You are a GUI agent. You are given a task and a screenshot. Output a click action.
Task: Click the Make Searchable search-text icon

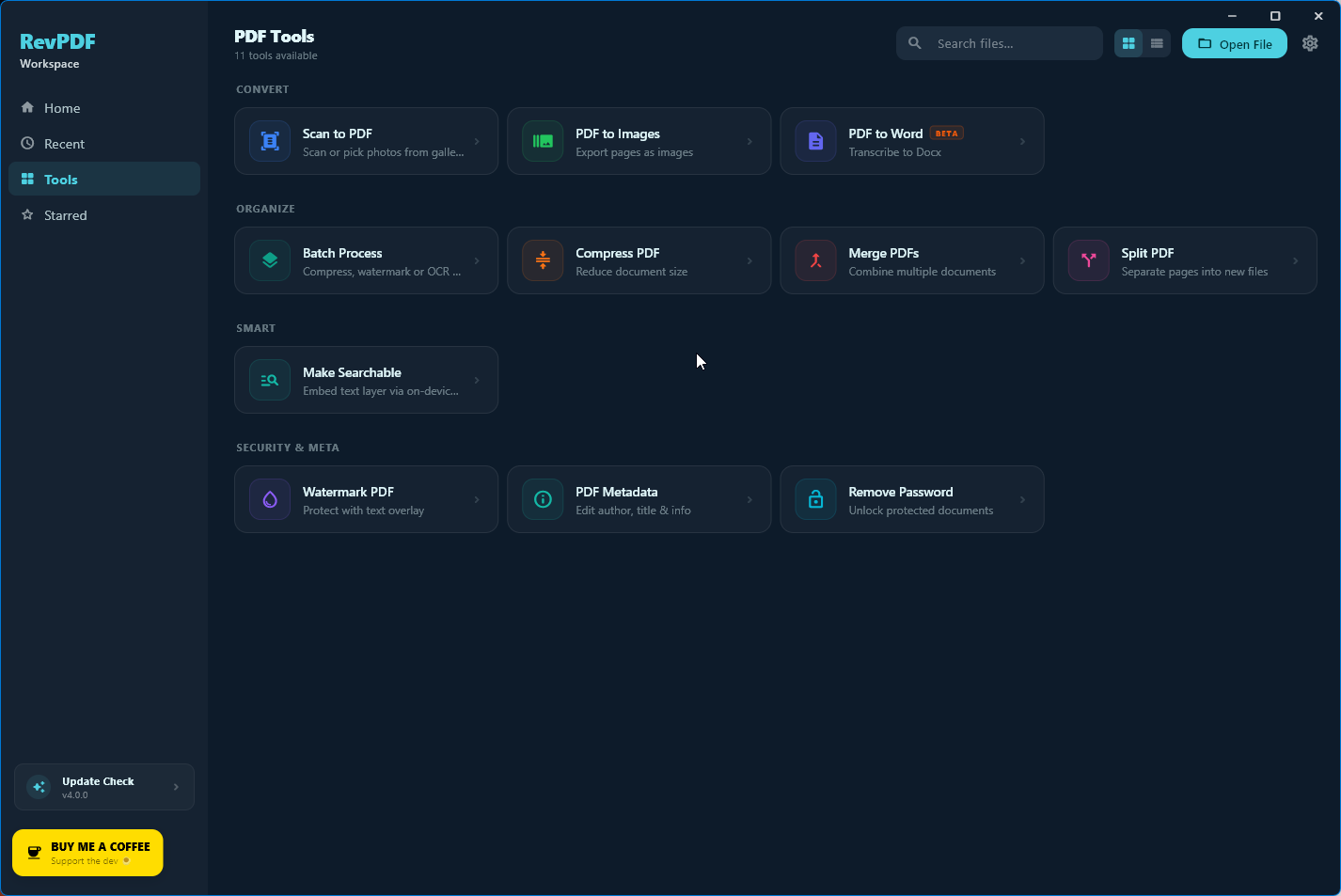pyautogui.click(x=270, y=380)
